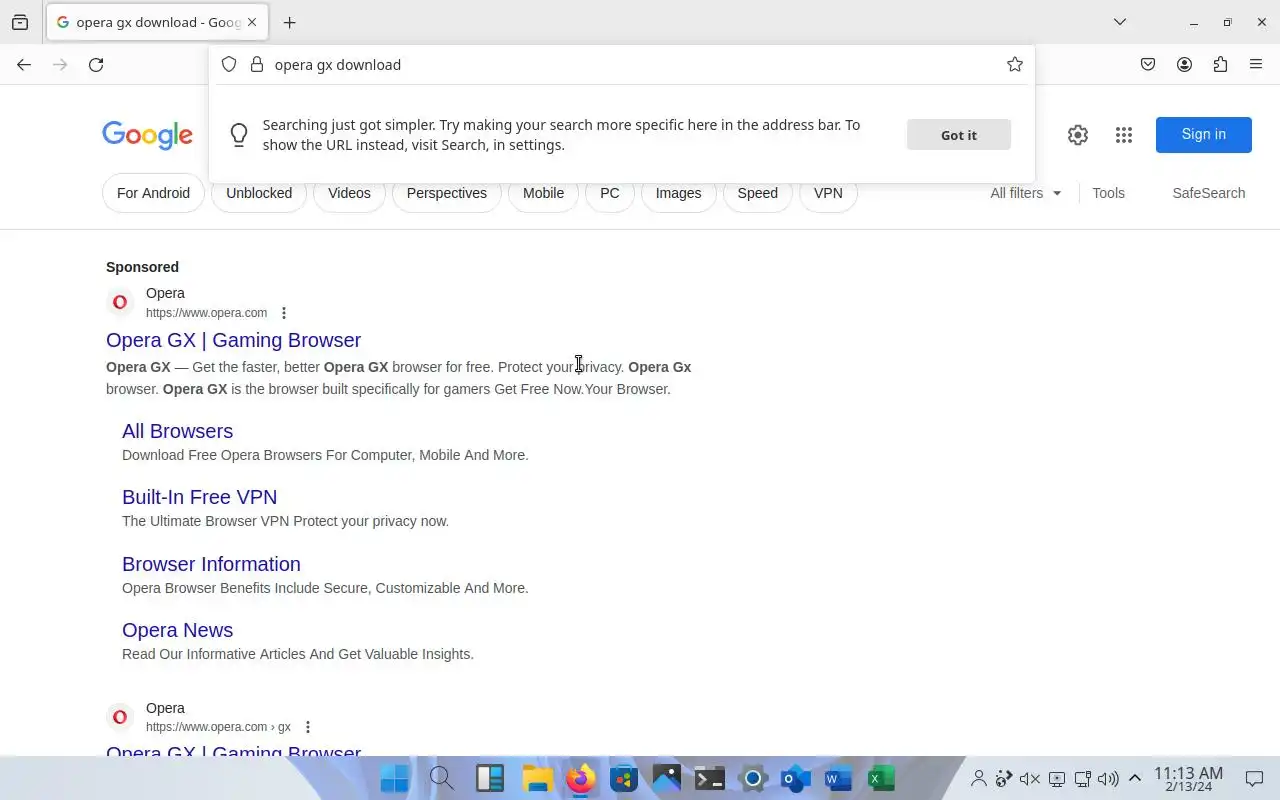Image resolution: width=1280 pixels, height=800 pixels.
Task: Launch Outlook from taskbar
Action: 796,778
